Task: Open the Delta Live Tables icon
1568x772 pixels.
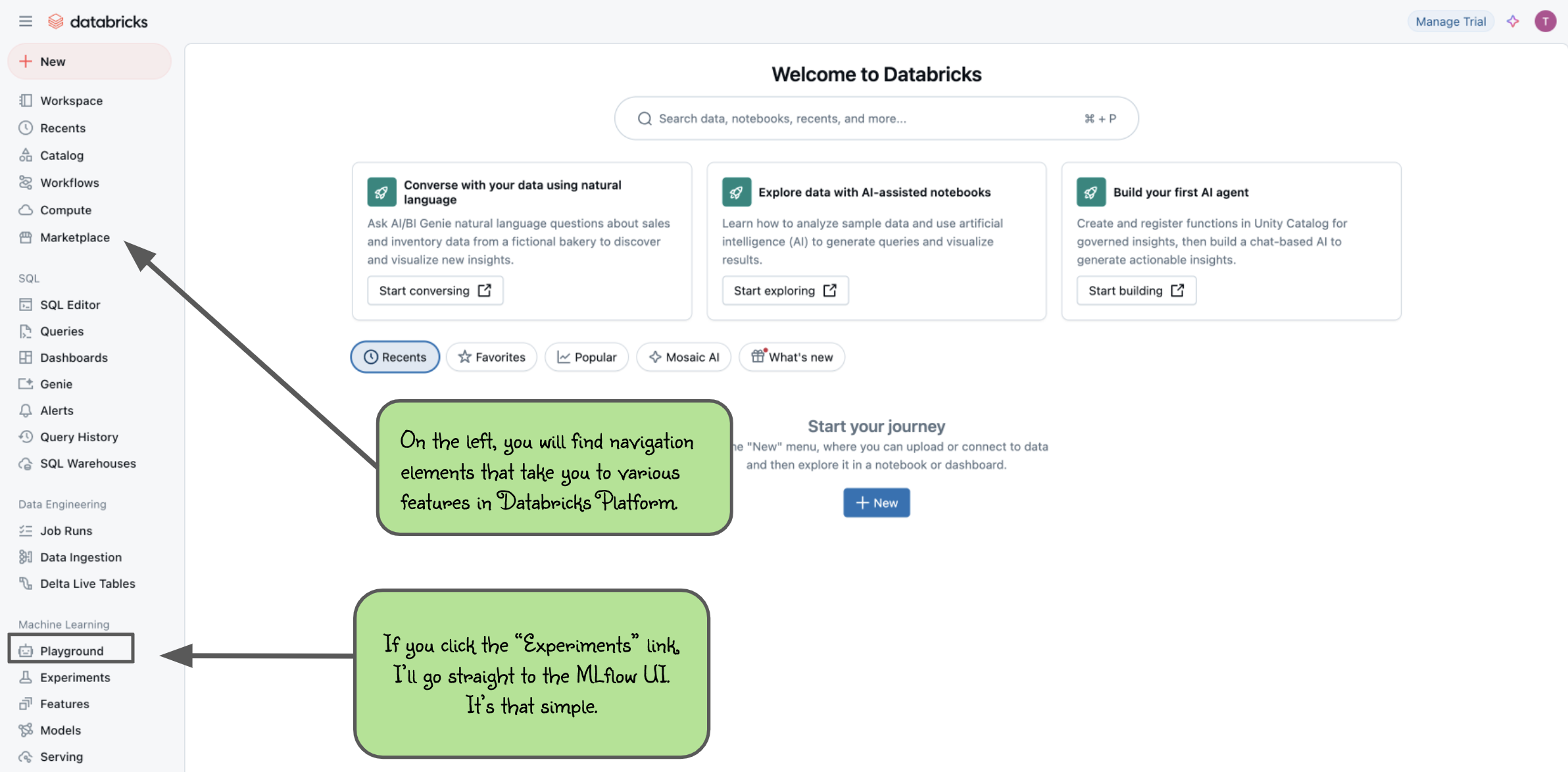Action: (x=26, y=583)
